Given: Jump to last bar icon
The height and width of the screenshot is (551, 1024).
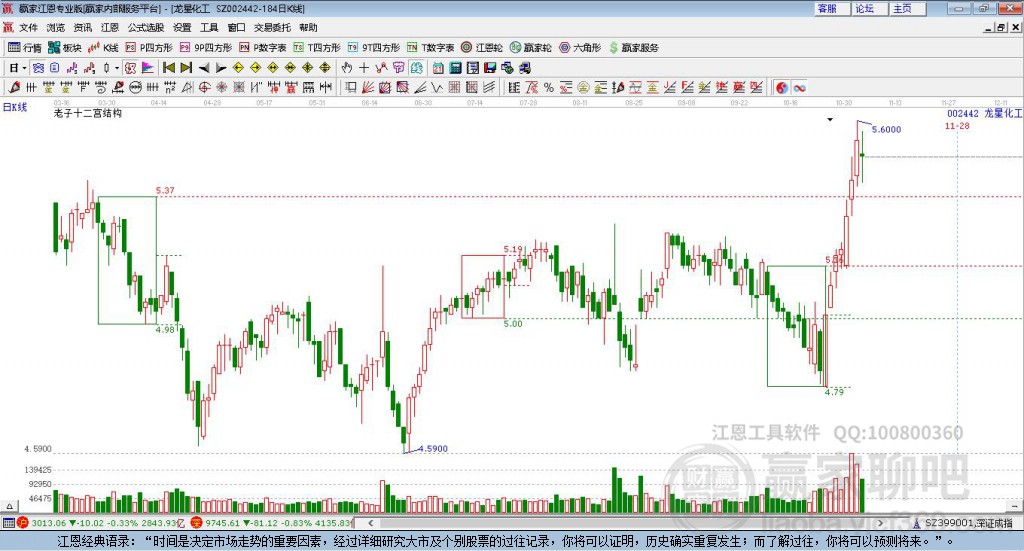Looking at the screenshot, I should click(x=186, y=68).
